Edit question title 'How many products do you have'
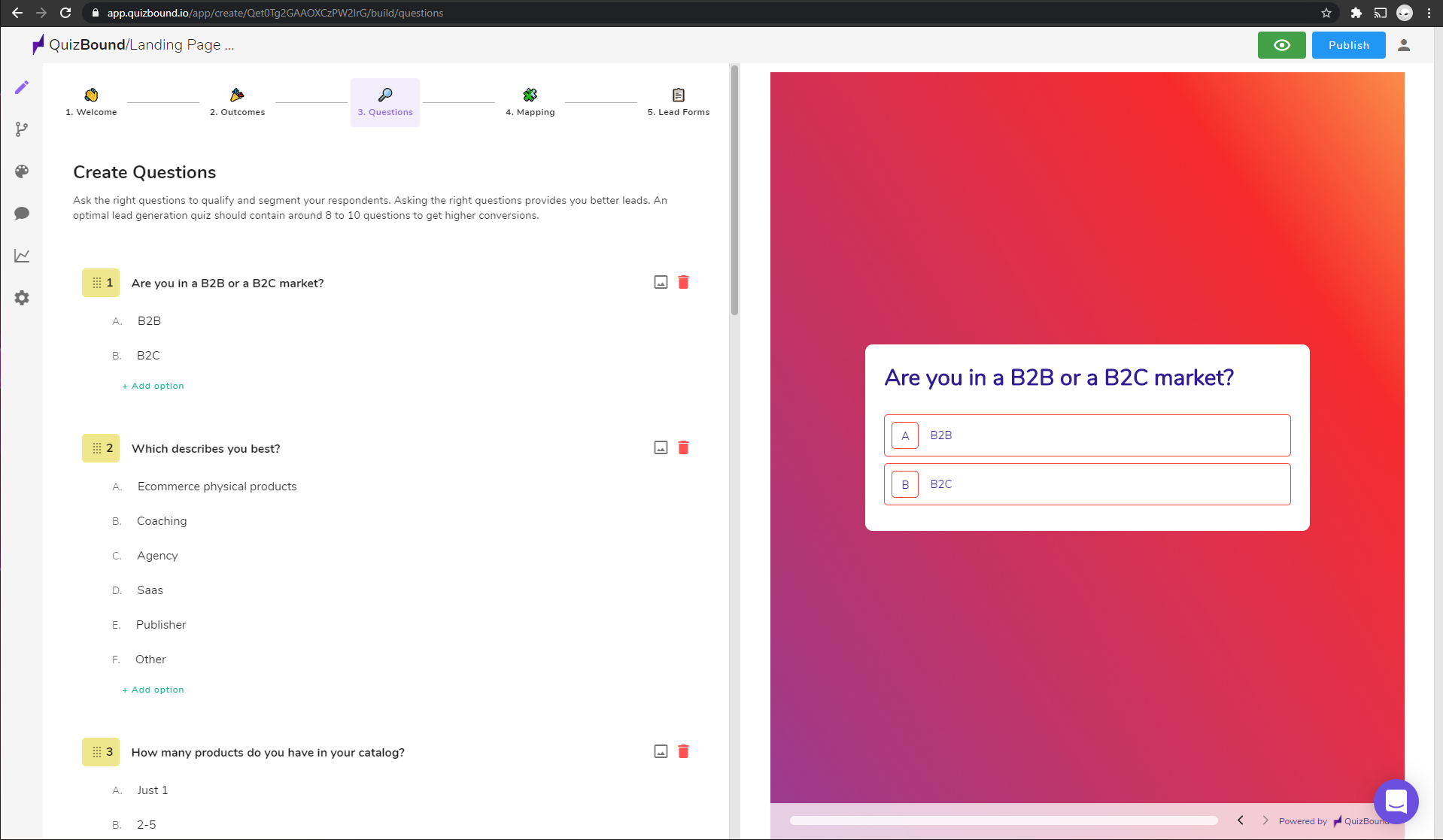 click(x=268, y=753)
